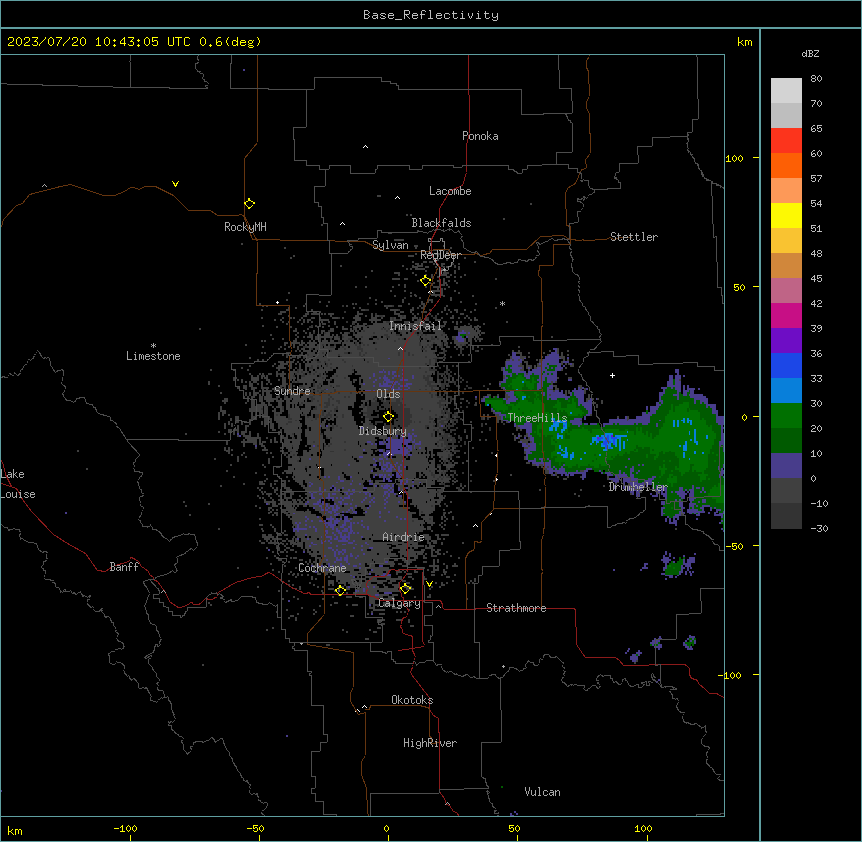The height and width of the screenshot is (842, 862).
Task: Select the light gray 70-80 dBZ swatch
Action: coord(786,91)
